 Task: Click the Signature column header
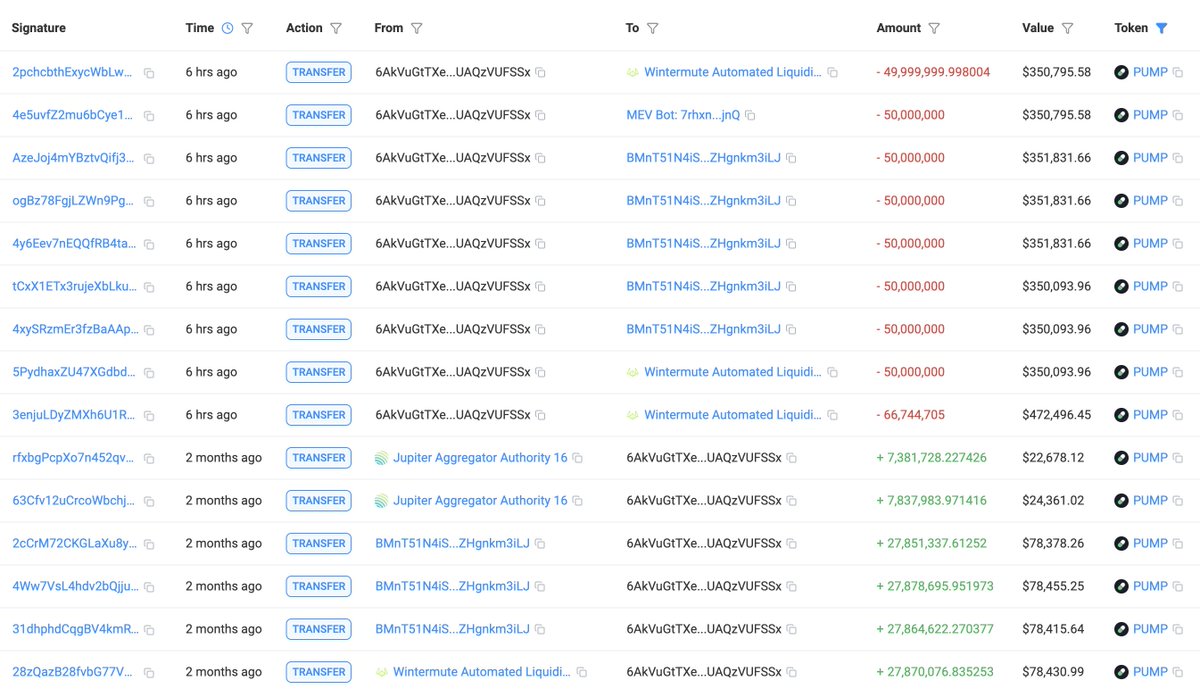click(39, 28)
